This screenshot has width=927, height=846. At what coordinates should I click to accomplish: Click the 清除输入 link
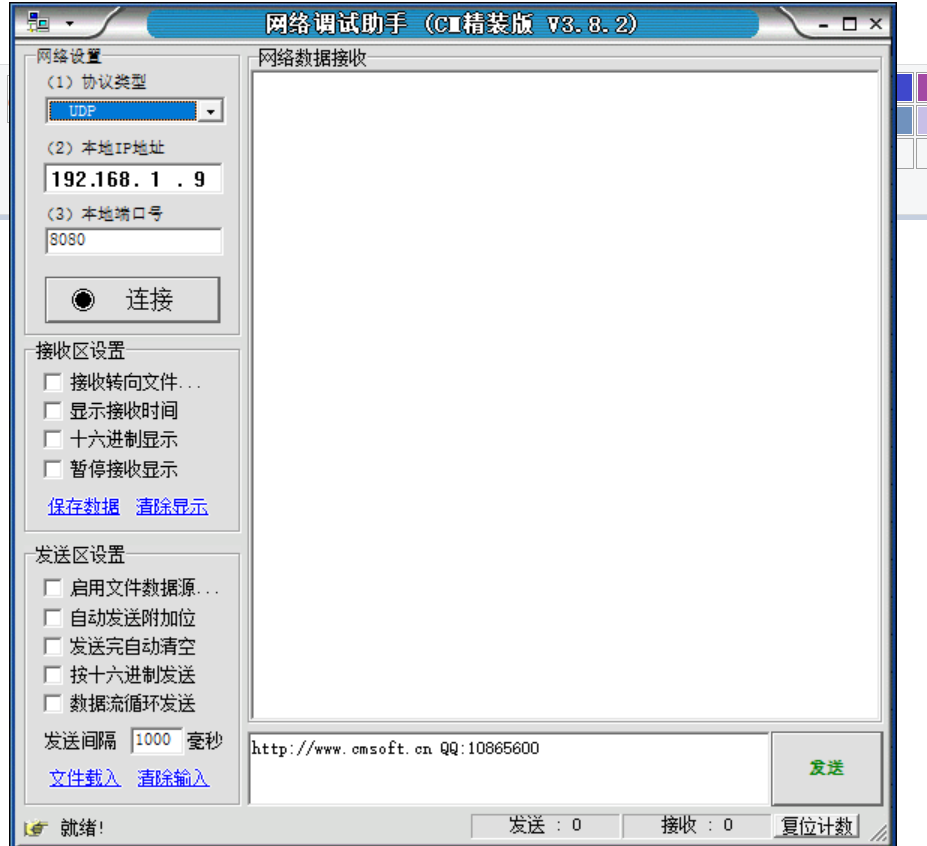[173, 778]
